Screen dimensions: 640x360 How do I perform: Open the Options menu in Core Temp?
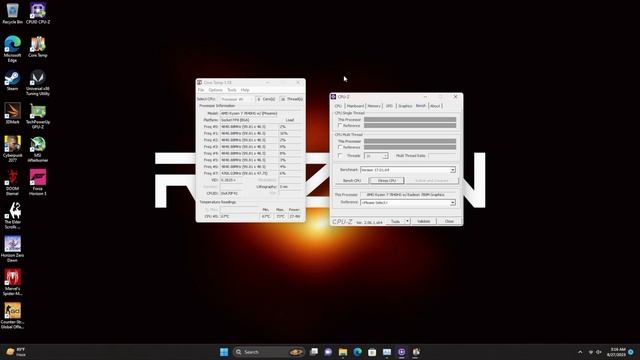pos(216,90)
